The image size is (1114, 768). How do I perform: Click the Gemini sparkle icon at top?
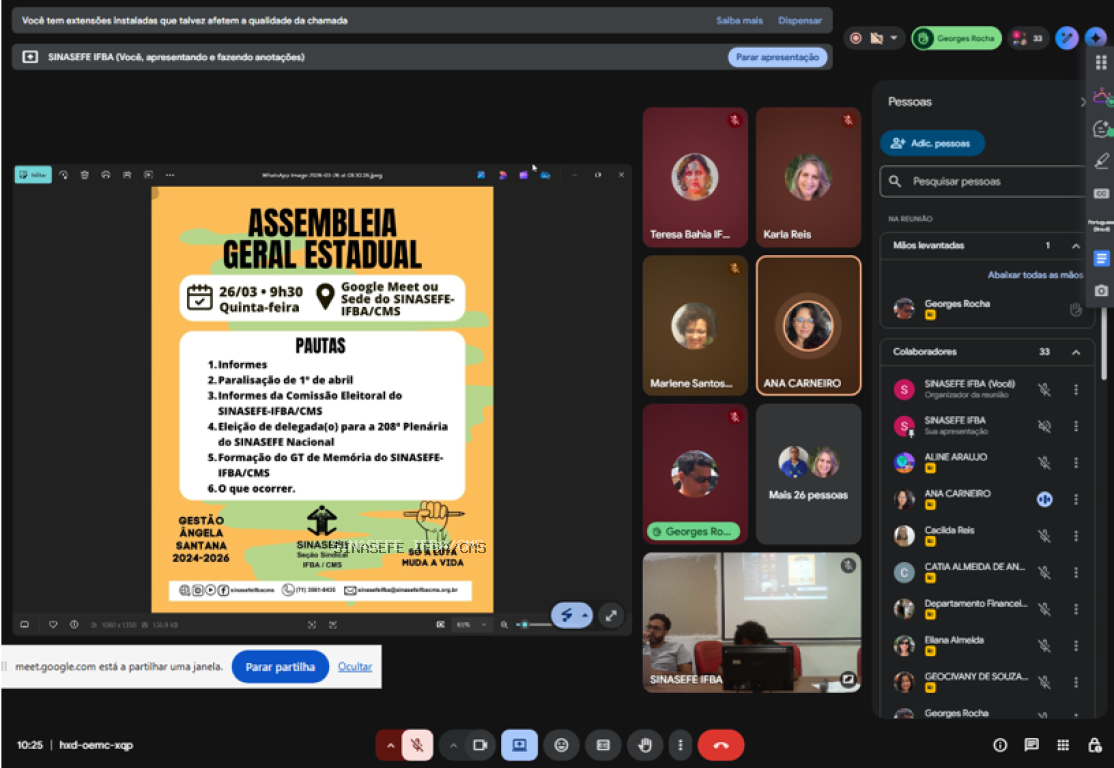[1095, 38]
